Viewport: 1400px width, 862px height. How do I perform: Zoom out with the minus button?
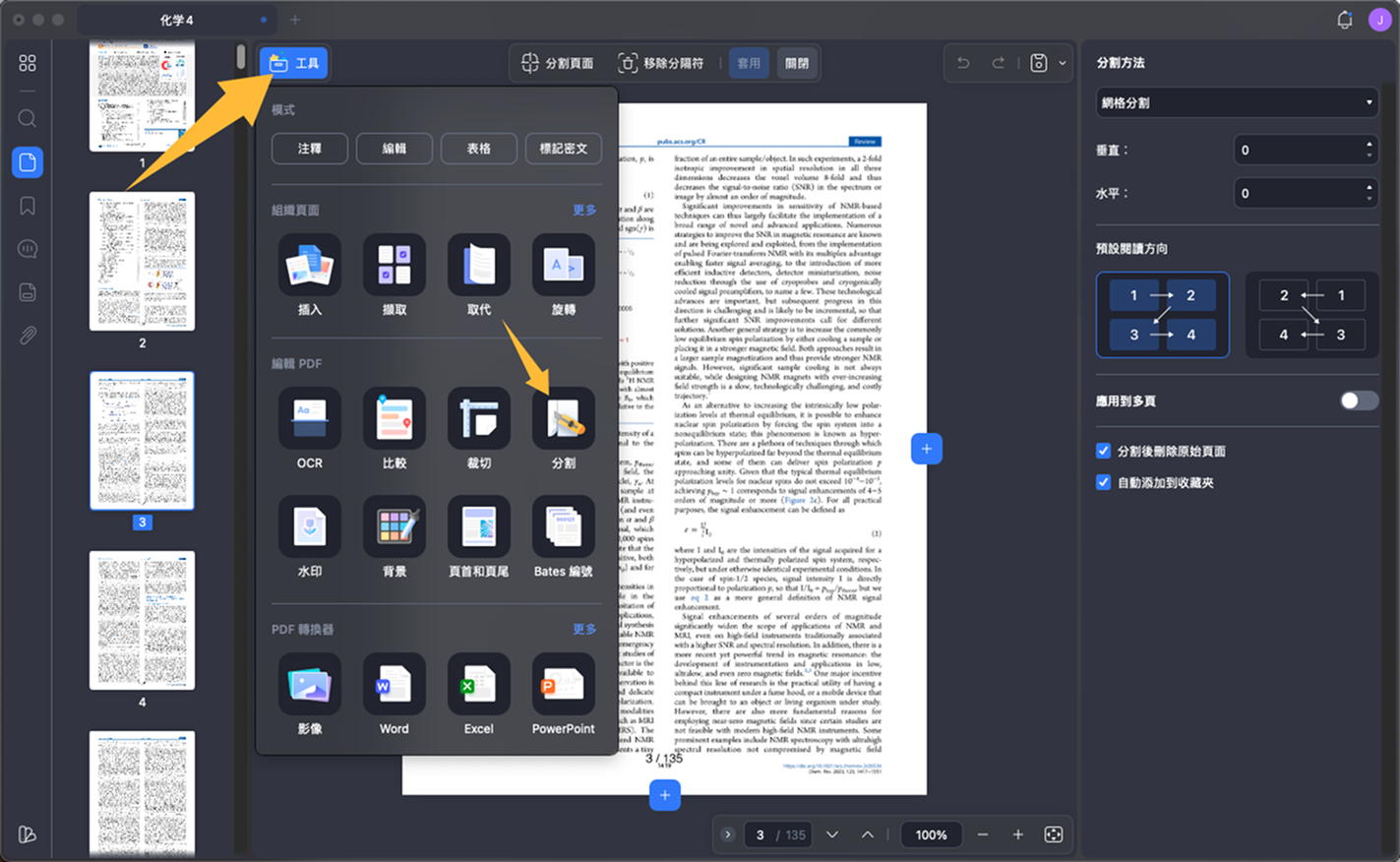click(x=982, y=834)
